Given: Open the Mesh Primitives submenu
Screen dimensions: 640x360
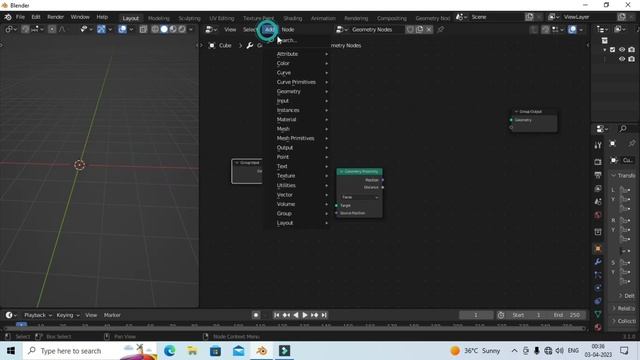Looking at the screenshot, I should [x=302, y=138].
